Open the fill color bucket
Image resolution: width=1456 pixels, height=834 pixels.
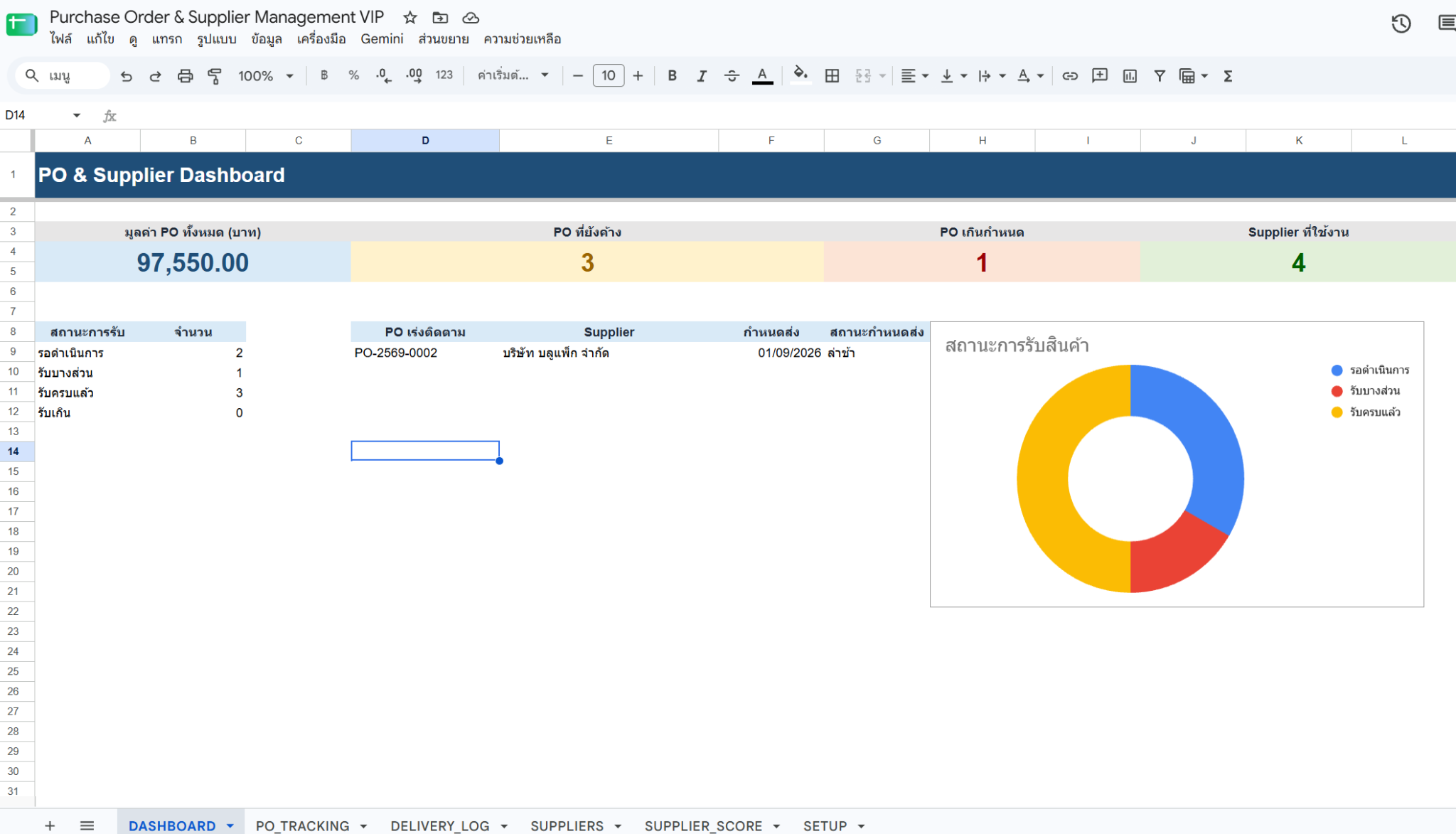click(801, 75)
